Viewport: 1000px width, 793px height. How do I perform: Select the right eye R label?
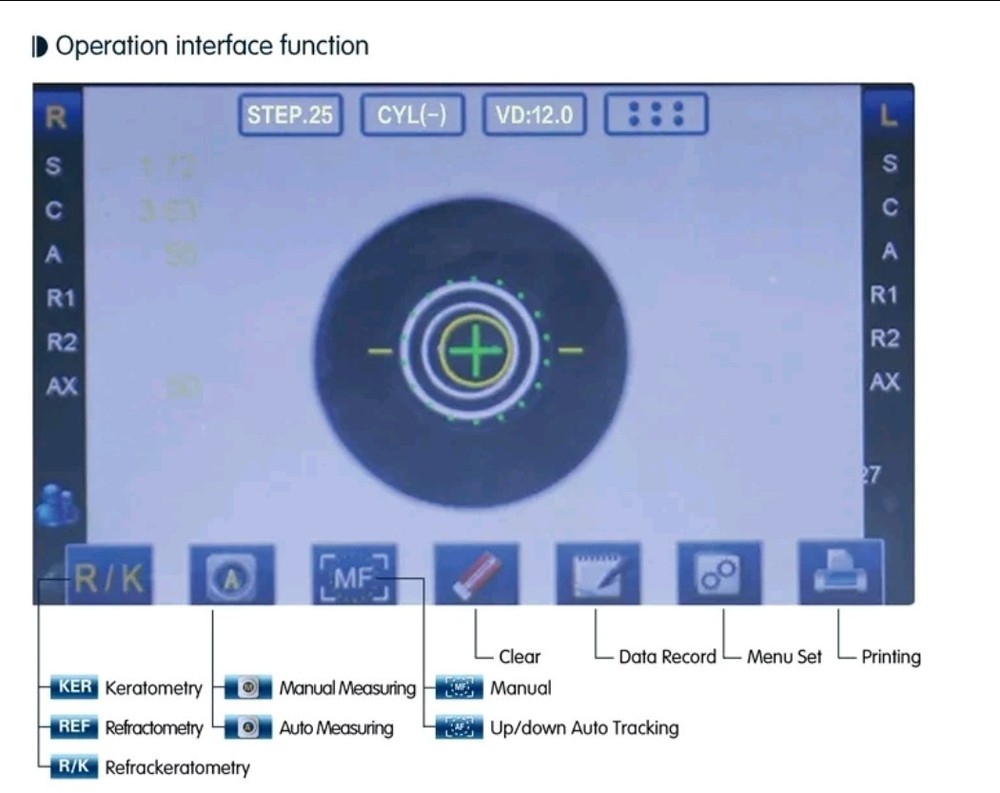[x=55, y=118]
